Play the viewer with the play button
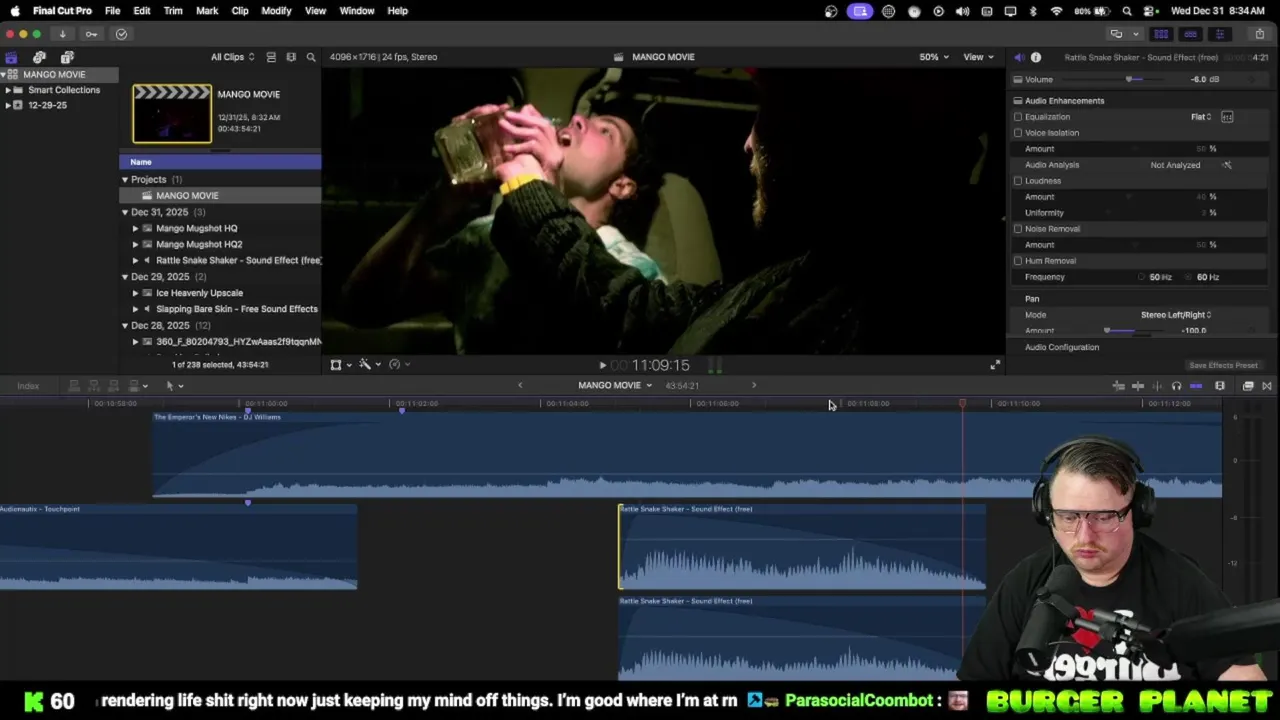 point(602,366)
